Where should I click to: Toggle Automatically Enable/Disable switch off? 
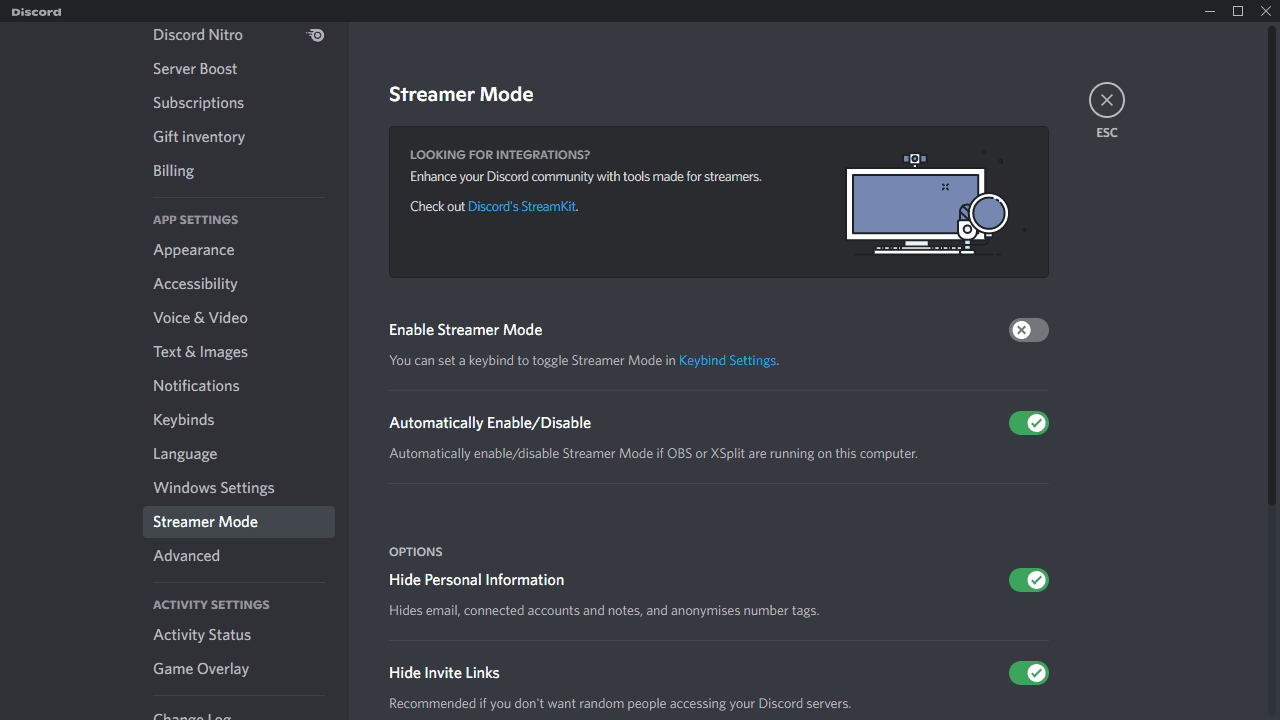click(x=1029, y=423)
